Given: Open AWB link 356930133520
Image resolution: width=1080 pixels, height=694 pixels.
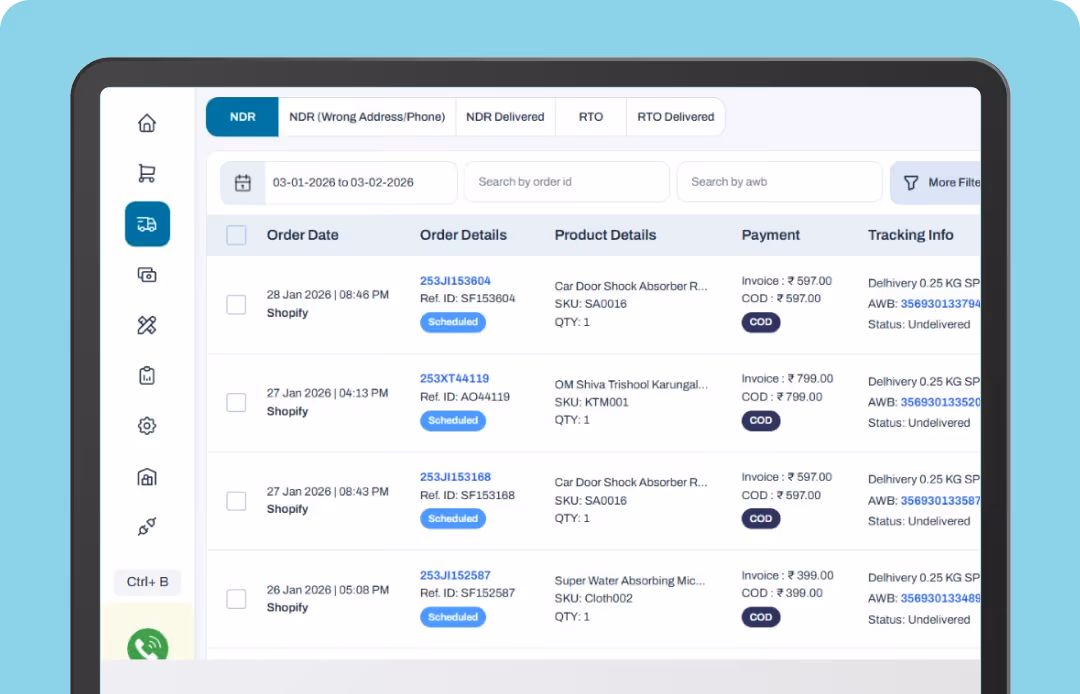Looking at the screenshot, I should pos(940,402).
